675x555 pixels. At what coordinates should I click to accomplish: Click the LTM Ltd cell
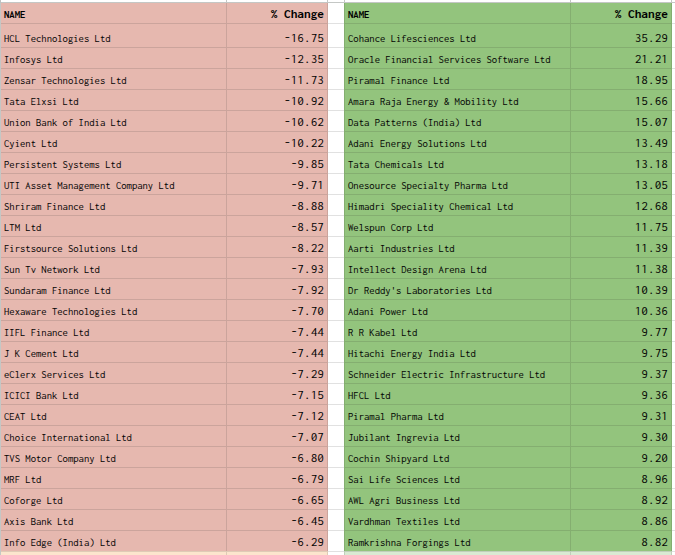point(113,227)
